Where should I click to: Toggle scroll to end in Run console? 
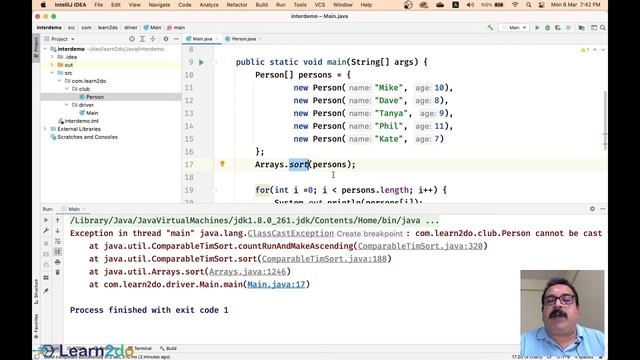pos(58,251)
